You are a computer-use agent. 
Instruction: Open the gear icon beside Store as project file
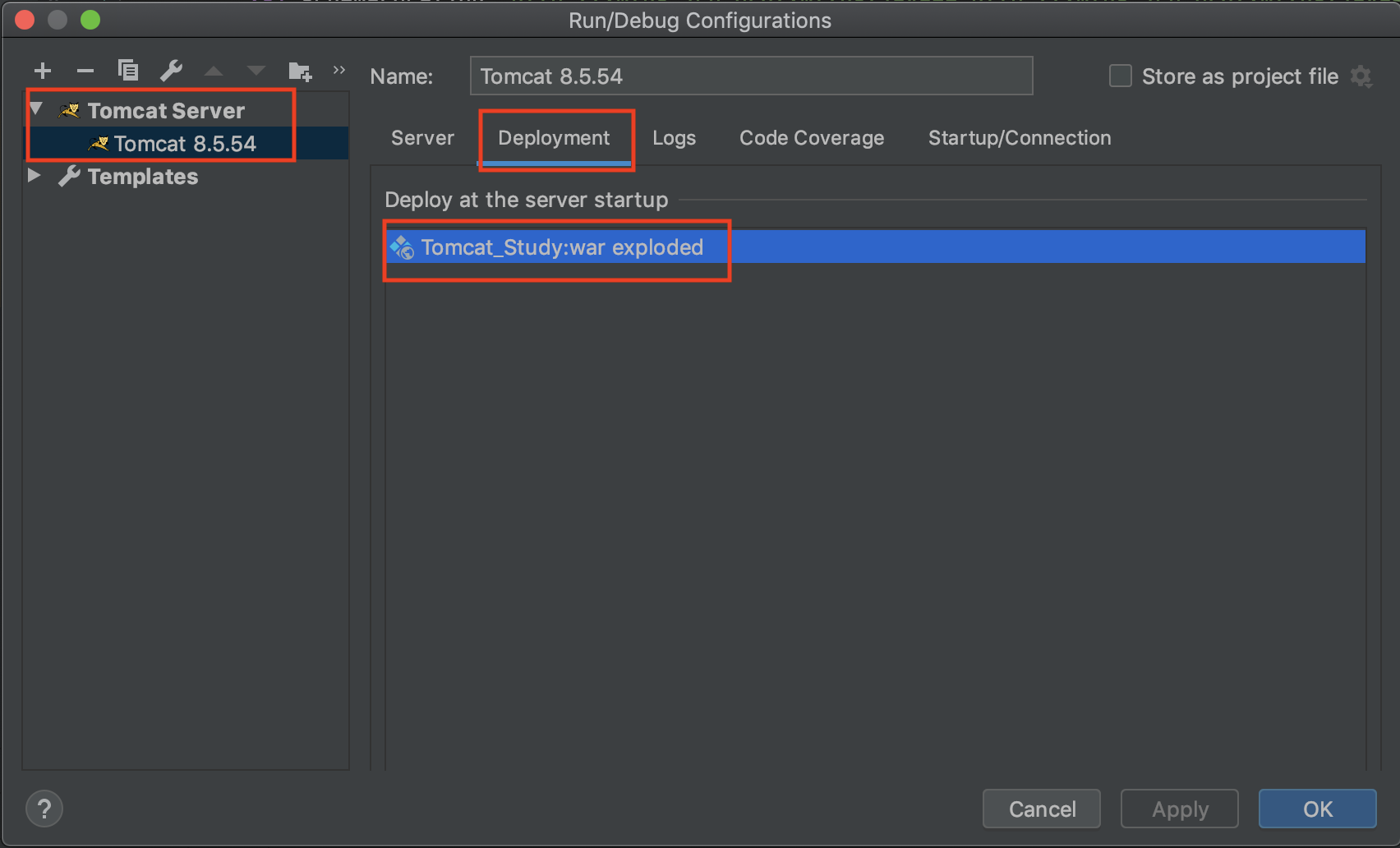coord(1361,76)
